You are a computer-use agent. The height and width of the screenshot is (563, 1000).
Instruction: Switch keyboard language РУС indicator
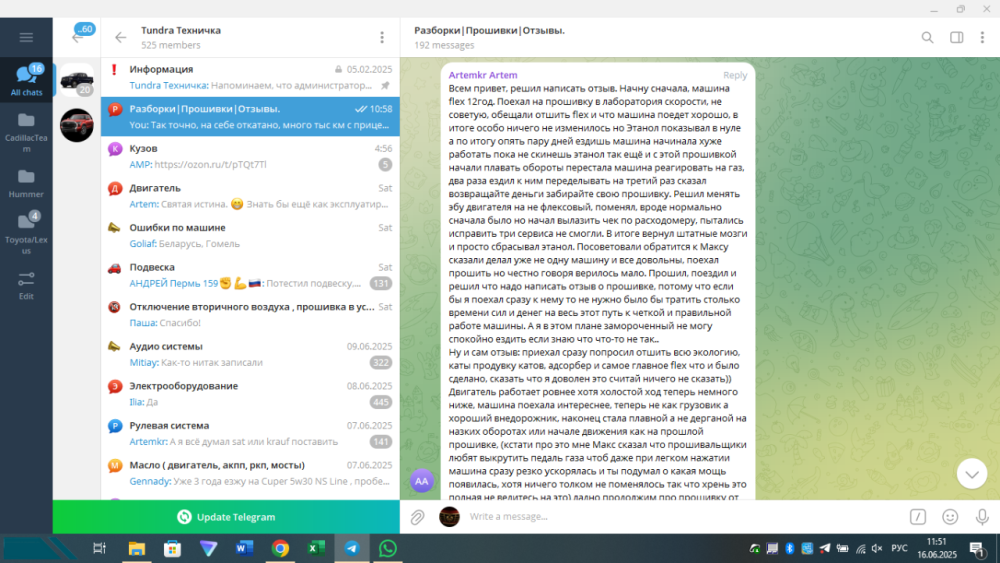pos(899,548)
